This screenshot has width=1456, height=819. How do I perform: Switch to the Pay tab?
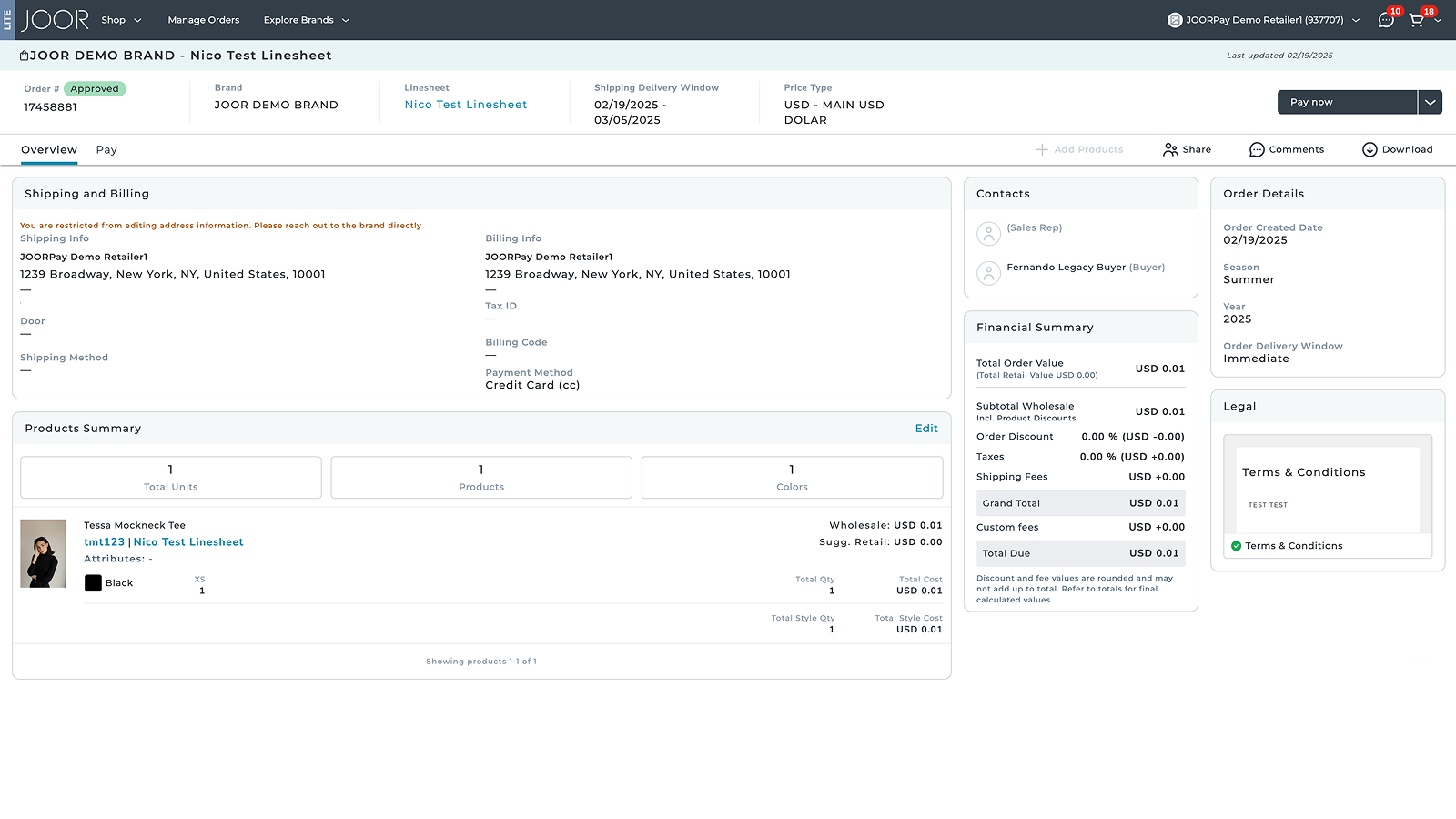(x=106, y=149)
